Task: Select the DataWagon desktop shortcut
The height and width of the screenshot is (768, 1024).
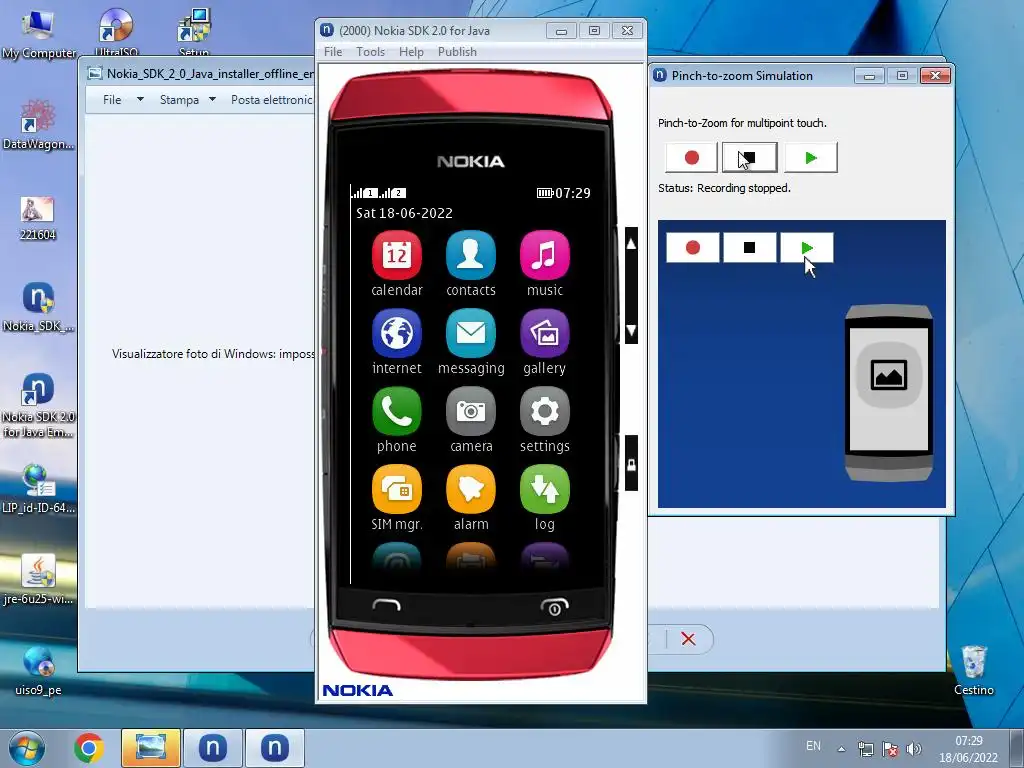Action: click(x=38, y=124)
